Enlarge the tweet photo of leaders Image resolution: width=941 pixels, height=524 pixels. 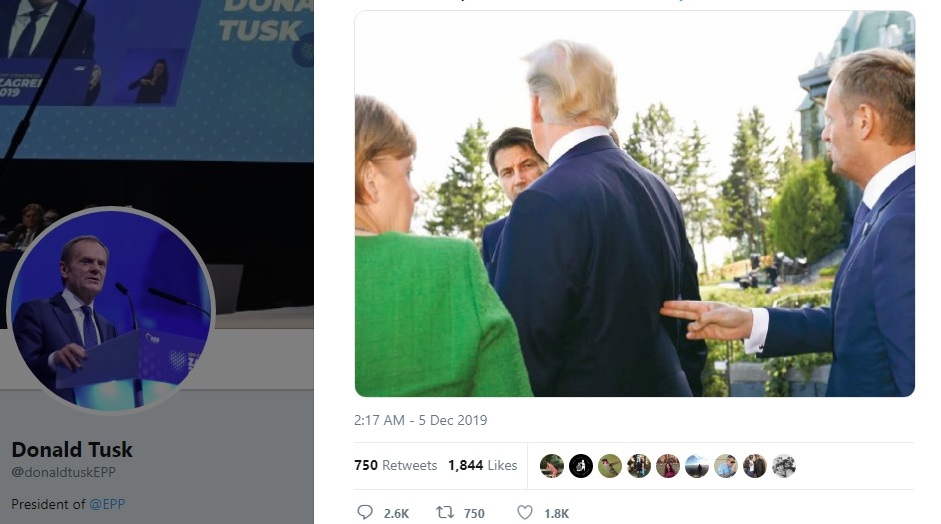(634, 203)
